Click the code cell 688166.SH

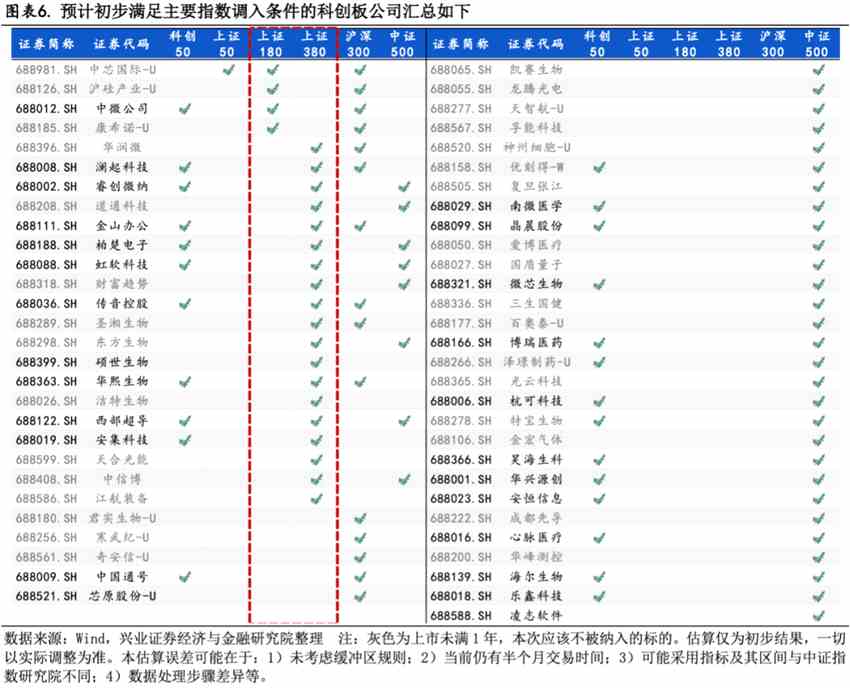[x=461, y=343]
